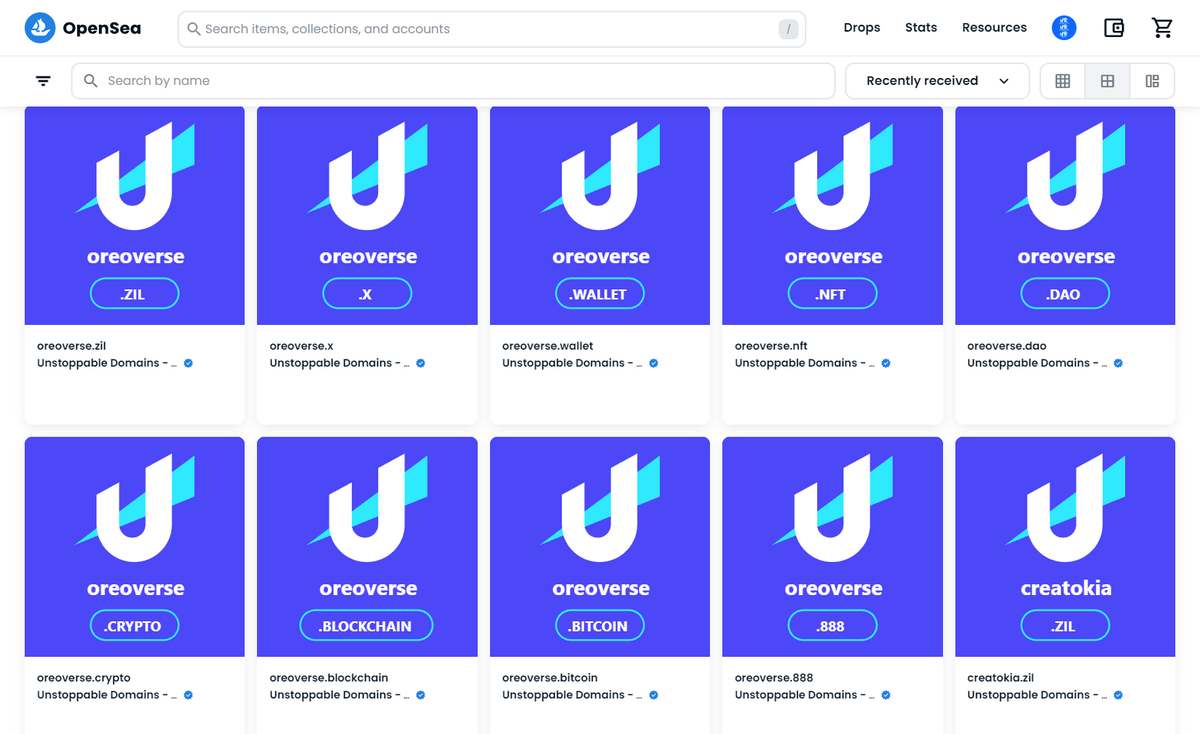Open Unstoppable Domains collection under oreoverse.bitcoin
Screen dimensions: 1200x734
572,695
